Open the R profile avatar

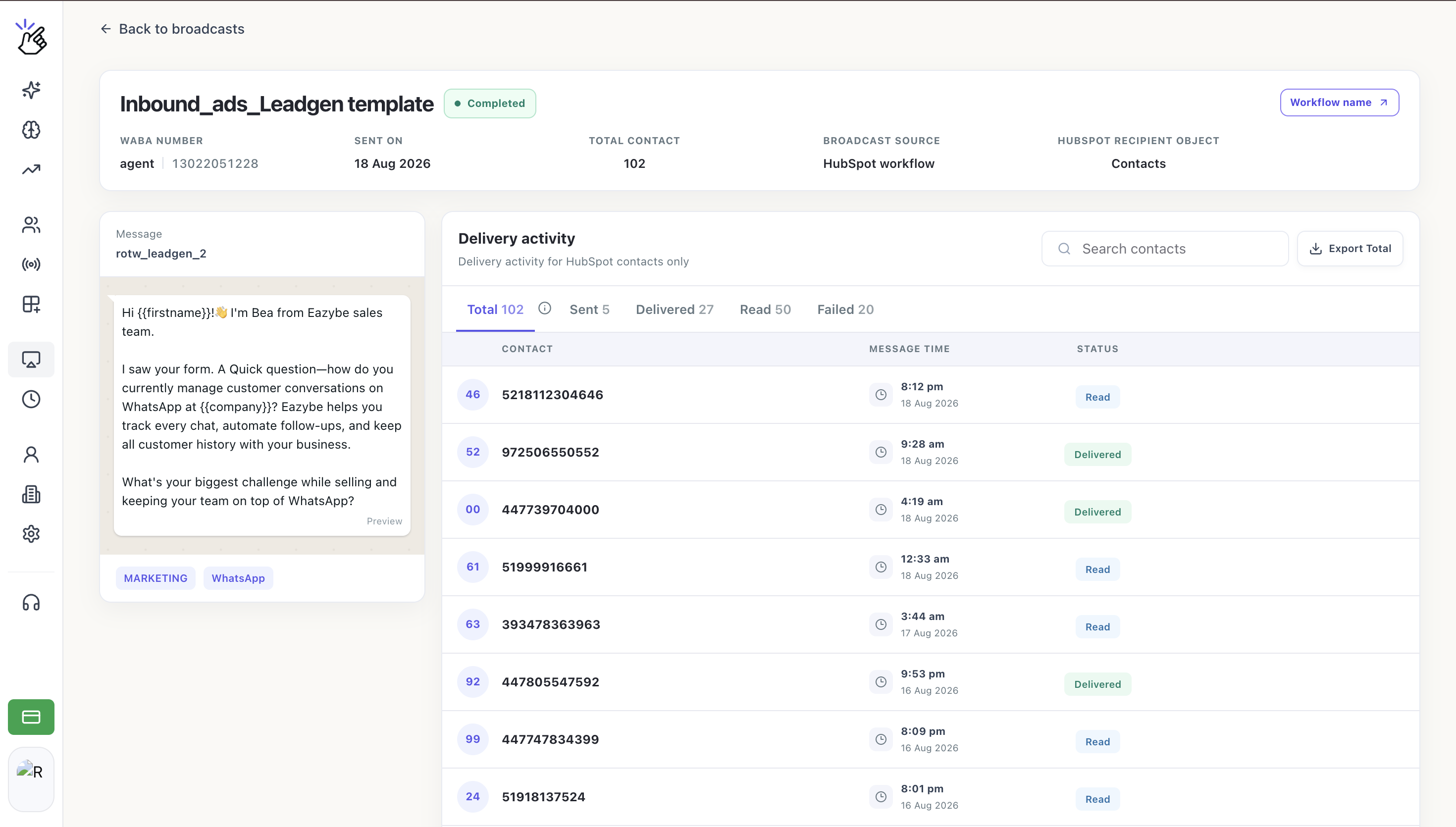click(x=31, y=779)
